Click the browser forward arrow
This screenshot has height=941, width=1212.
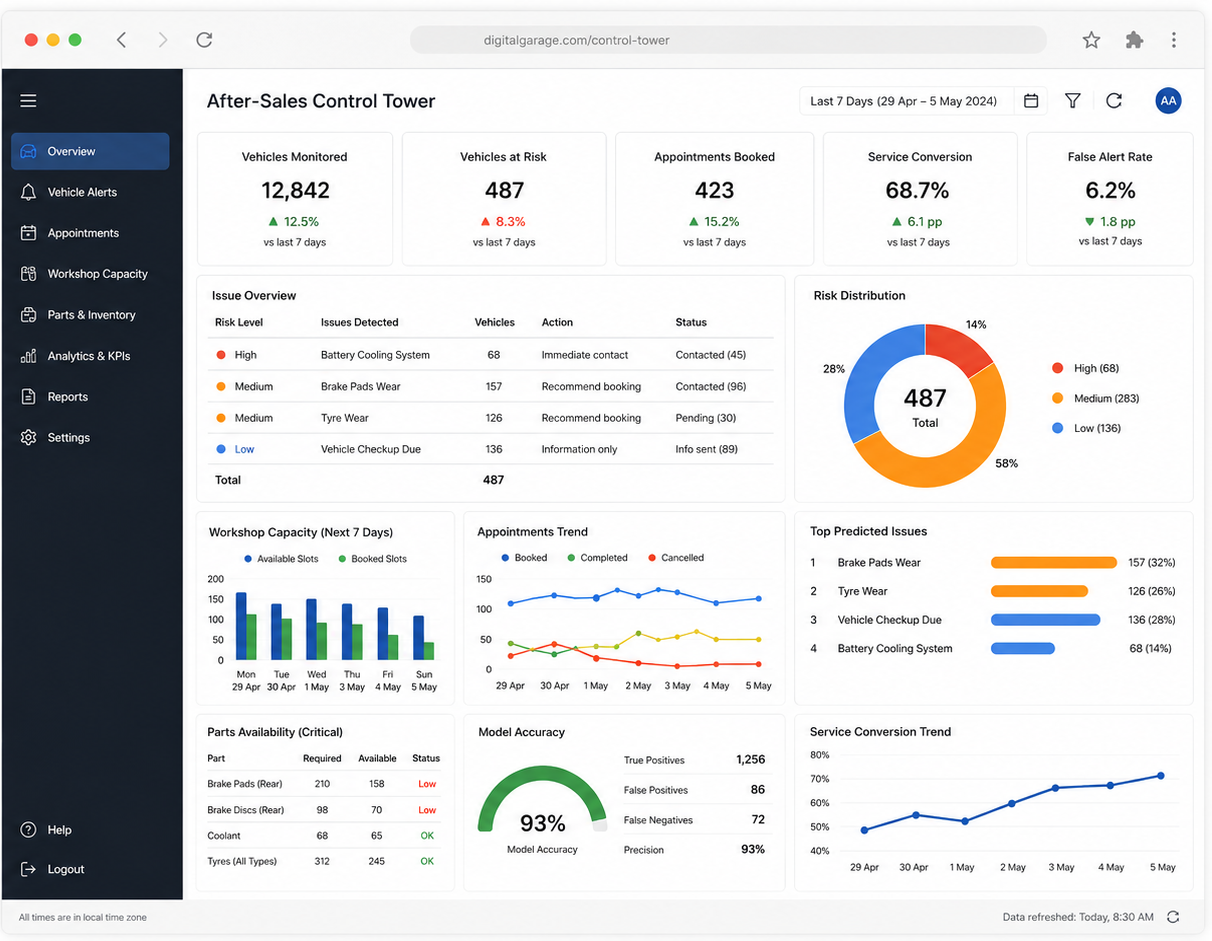163,40
